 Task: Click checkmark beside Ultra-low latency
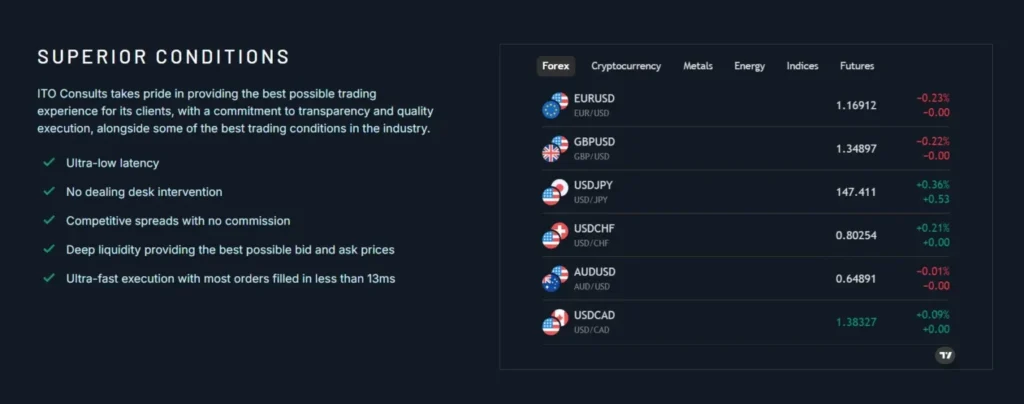click(48, 162)
